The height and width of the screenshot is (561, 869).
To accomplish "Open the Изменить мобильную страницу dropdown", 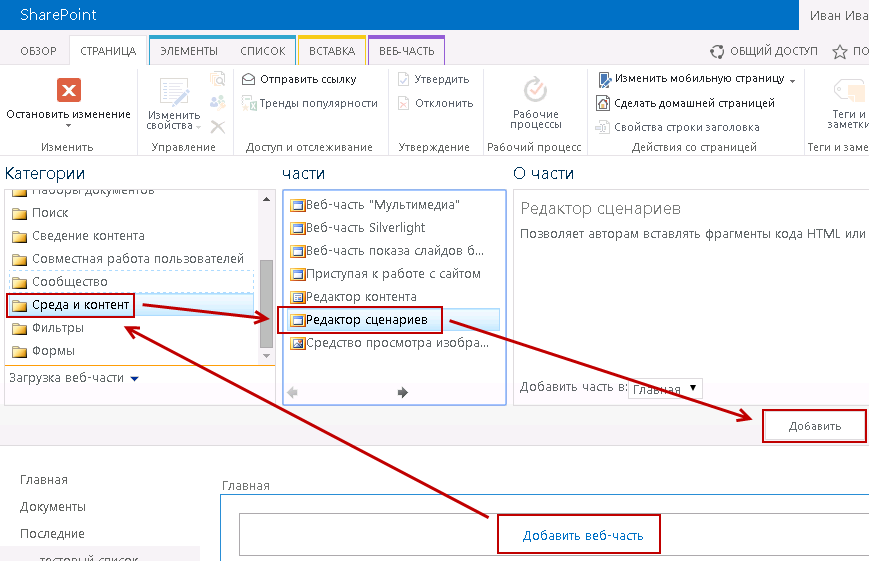I will coord(792,80).
